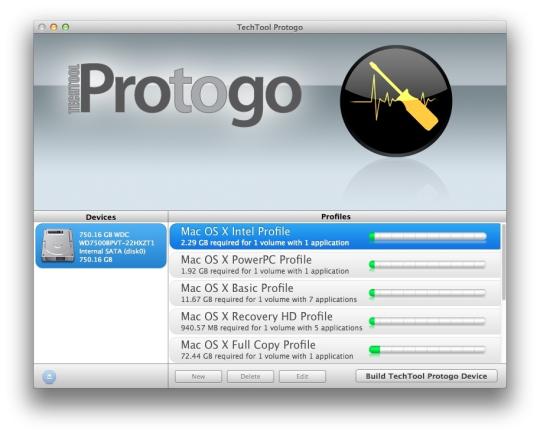
Task: Click the Devices column header
Action: tap(101, 217)
